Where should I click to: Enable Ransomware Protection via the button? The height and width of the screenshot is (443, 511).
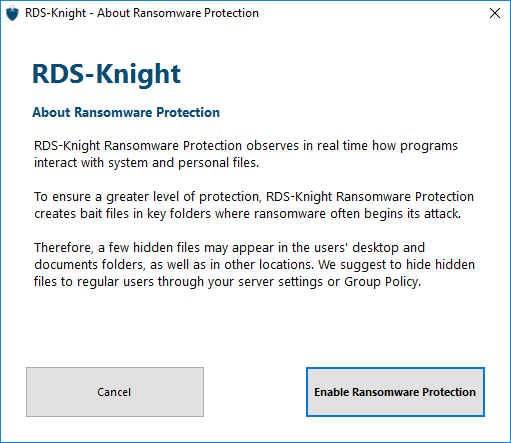click(395, 392)
